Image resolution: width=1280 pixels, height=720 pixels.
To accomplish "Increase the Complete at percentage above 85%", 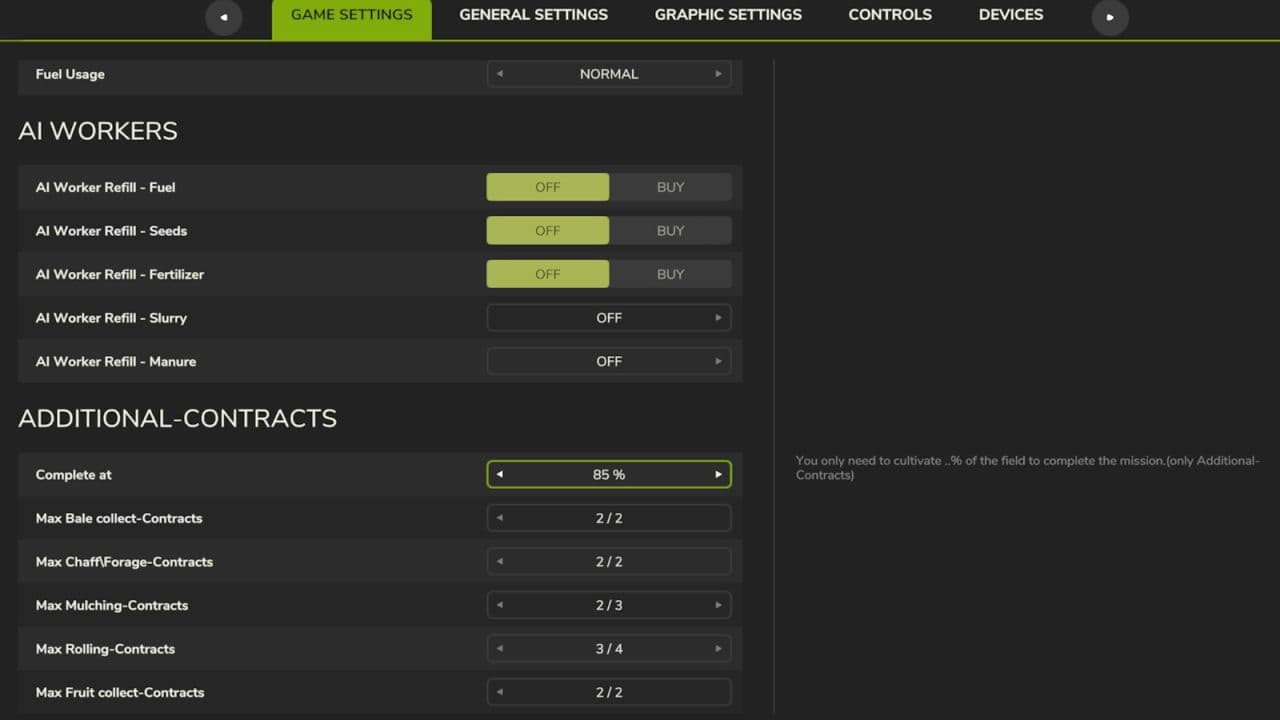I will coord(718,473).
